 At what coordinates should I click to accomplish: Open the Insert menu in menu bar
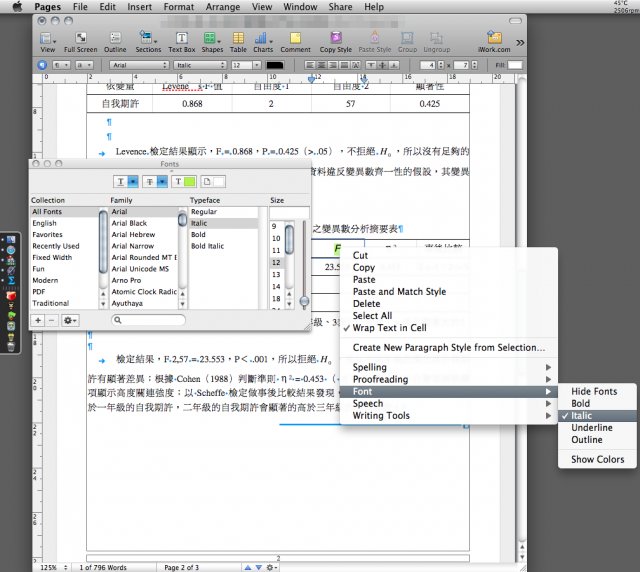click(x=140, y=7)
